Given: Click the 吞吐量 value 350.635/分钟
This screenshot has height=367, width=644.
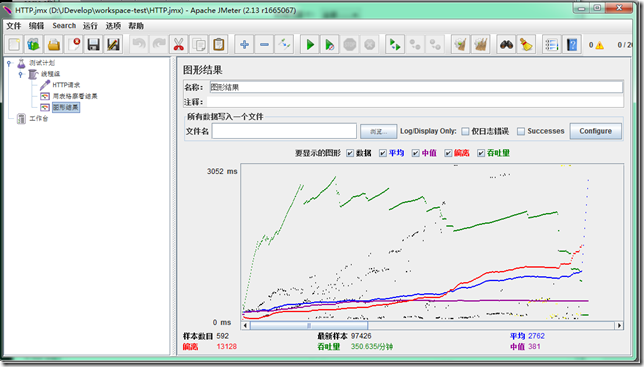Looking at the screenshot, I should [x=372, y=347].
